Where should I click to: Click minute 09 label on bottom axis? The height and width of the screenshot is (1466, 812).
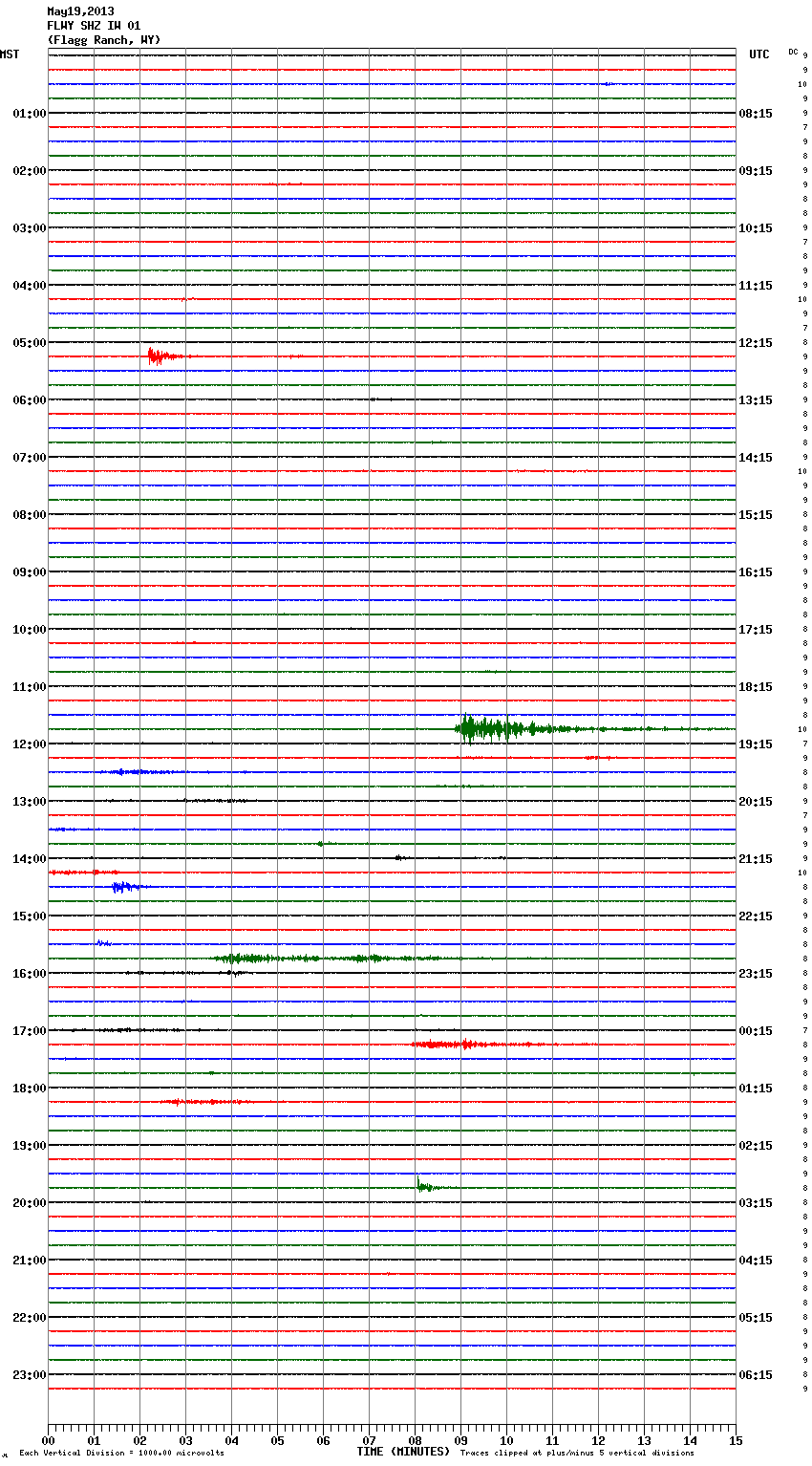click(x=460, y=1440)
